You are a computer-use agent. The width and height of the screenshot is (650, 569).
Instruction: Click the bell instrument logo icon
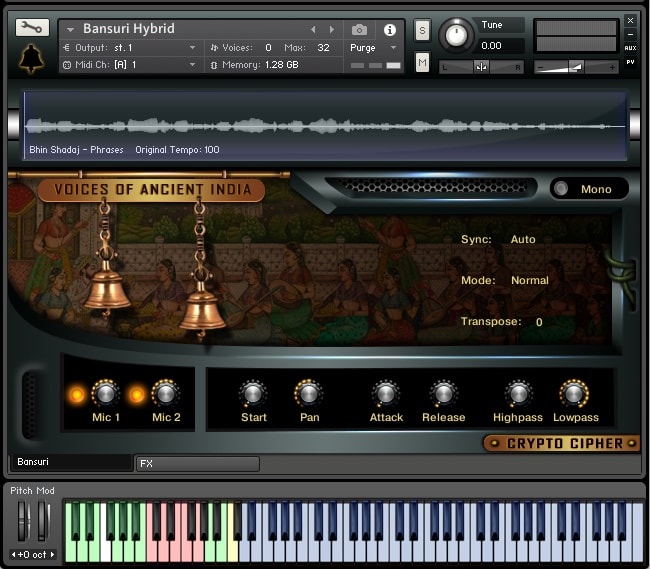tap(32, 58)
